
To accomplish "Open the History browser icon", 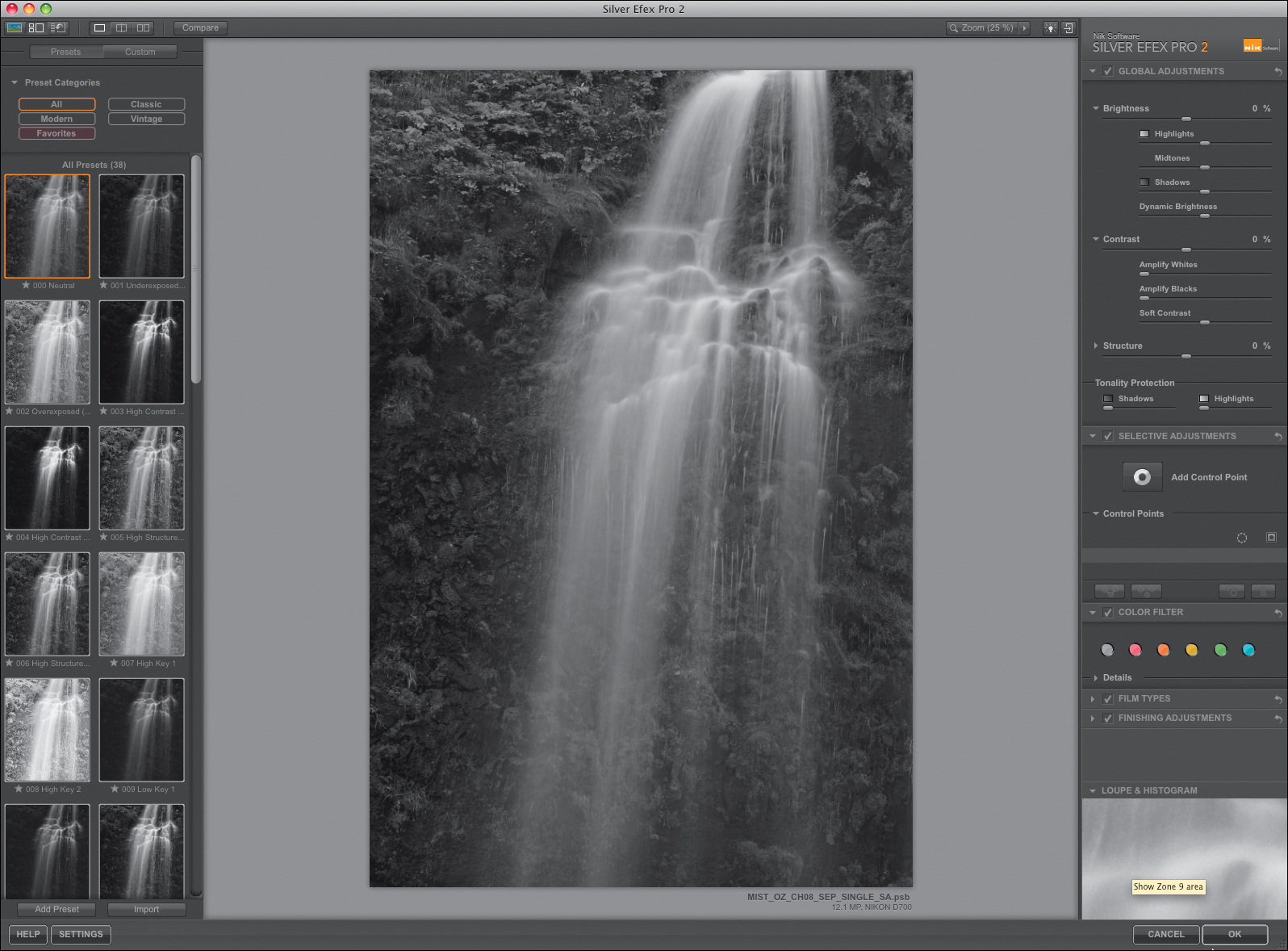I will click(x=58, y=27).
